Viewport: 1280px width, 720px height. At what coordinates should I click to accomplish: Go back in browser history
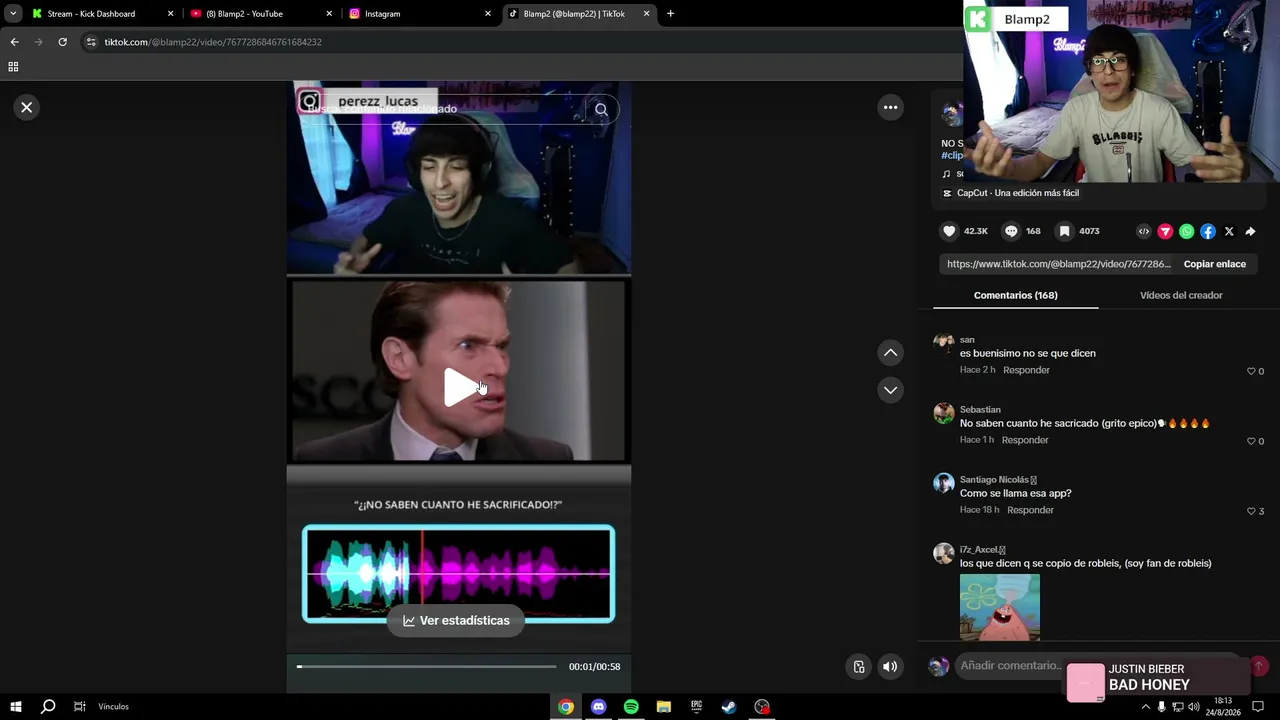[x=14, y=42]
